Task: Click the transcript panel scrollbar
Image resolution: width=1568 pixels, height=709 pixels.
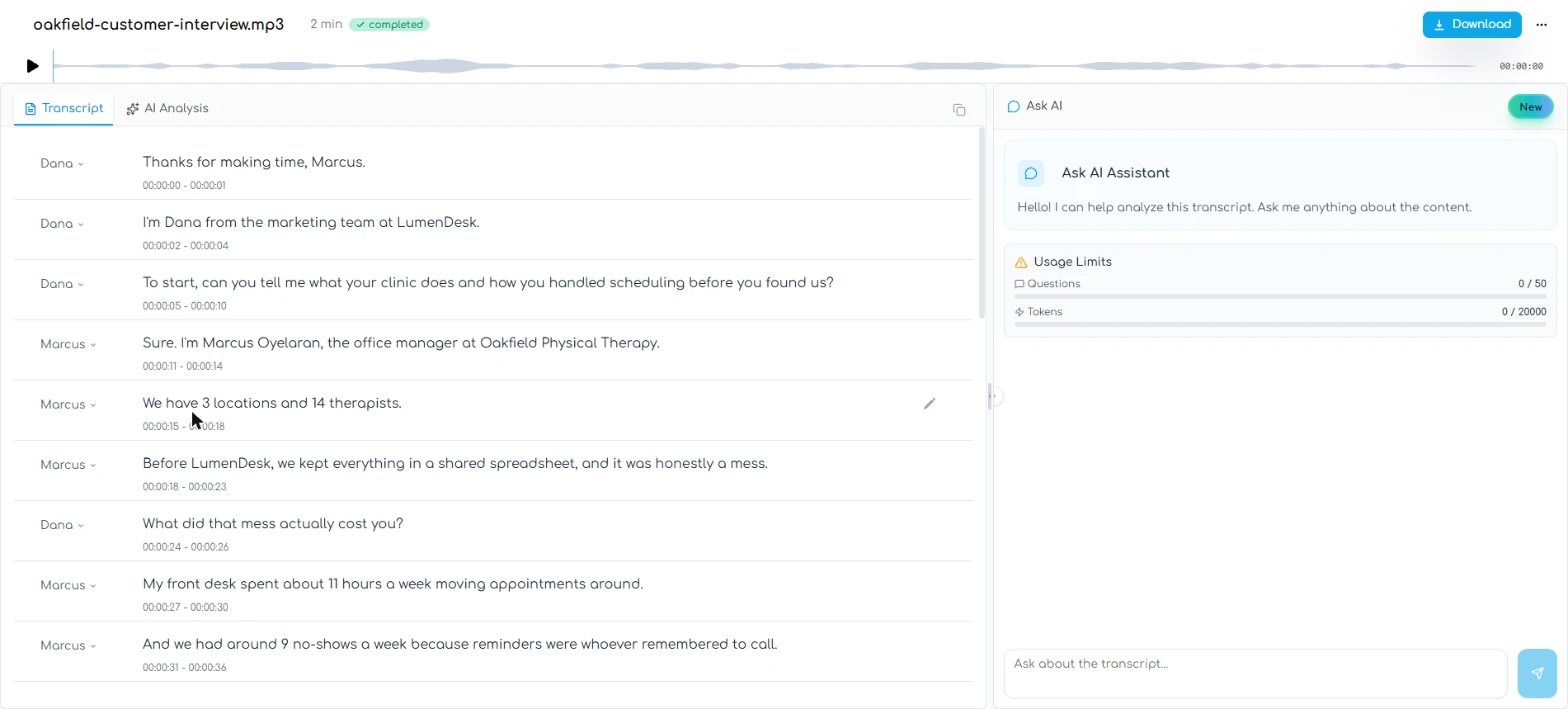Action: pos(982,222)
